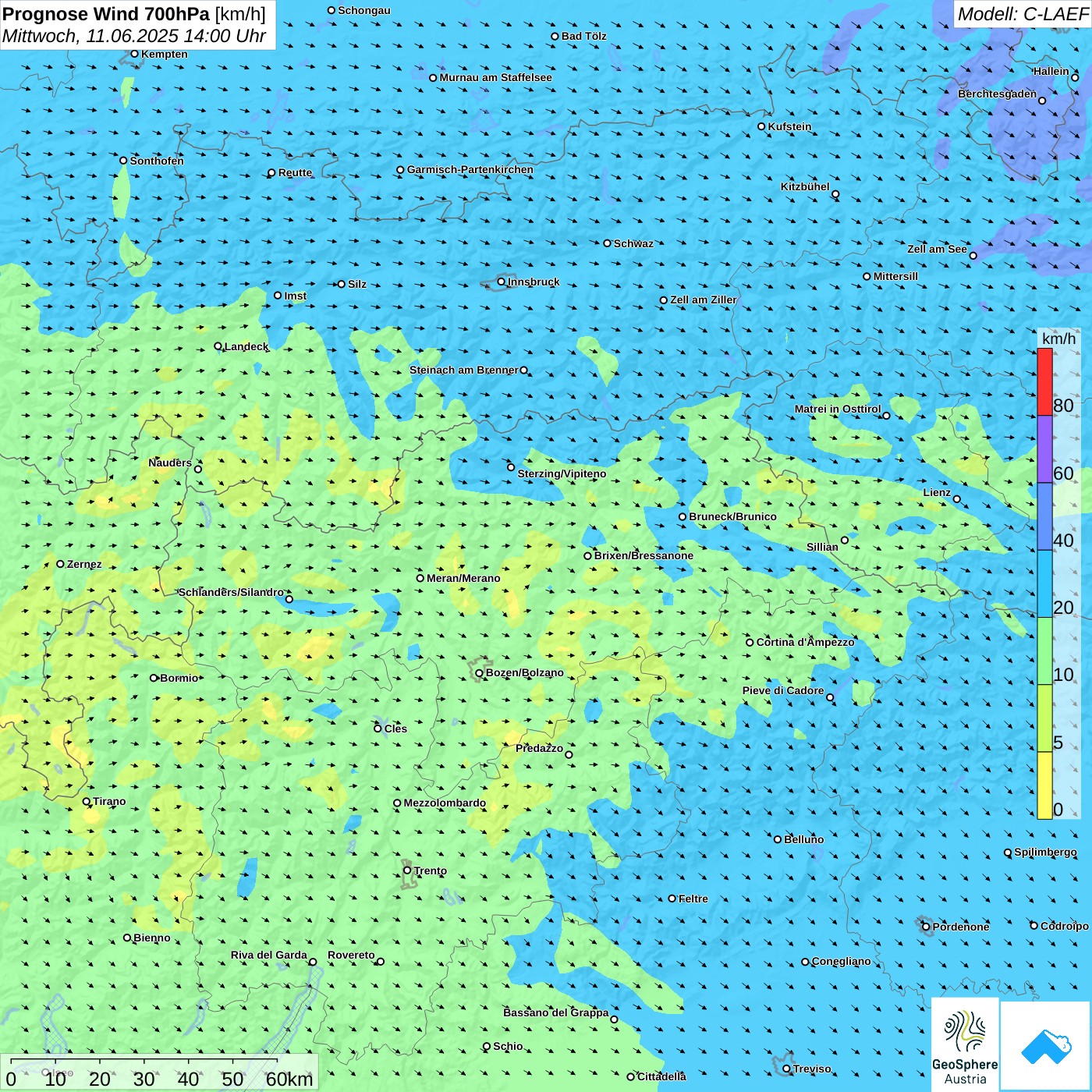Click the title "Prognose Wind 700hPa [km/h]"
1092x1092 pixels.
coord(134,14)
